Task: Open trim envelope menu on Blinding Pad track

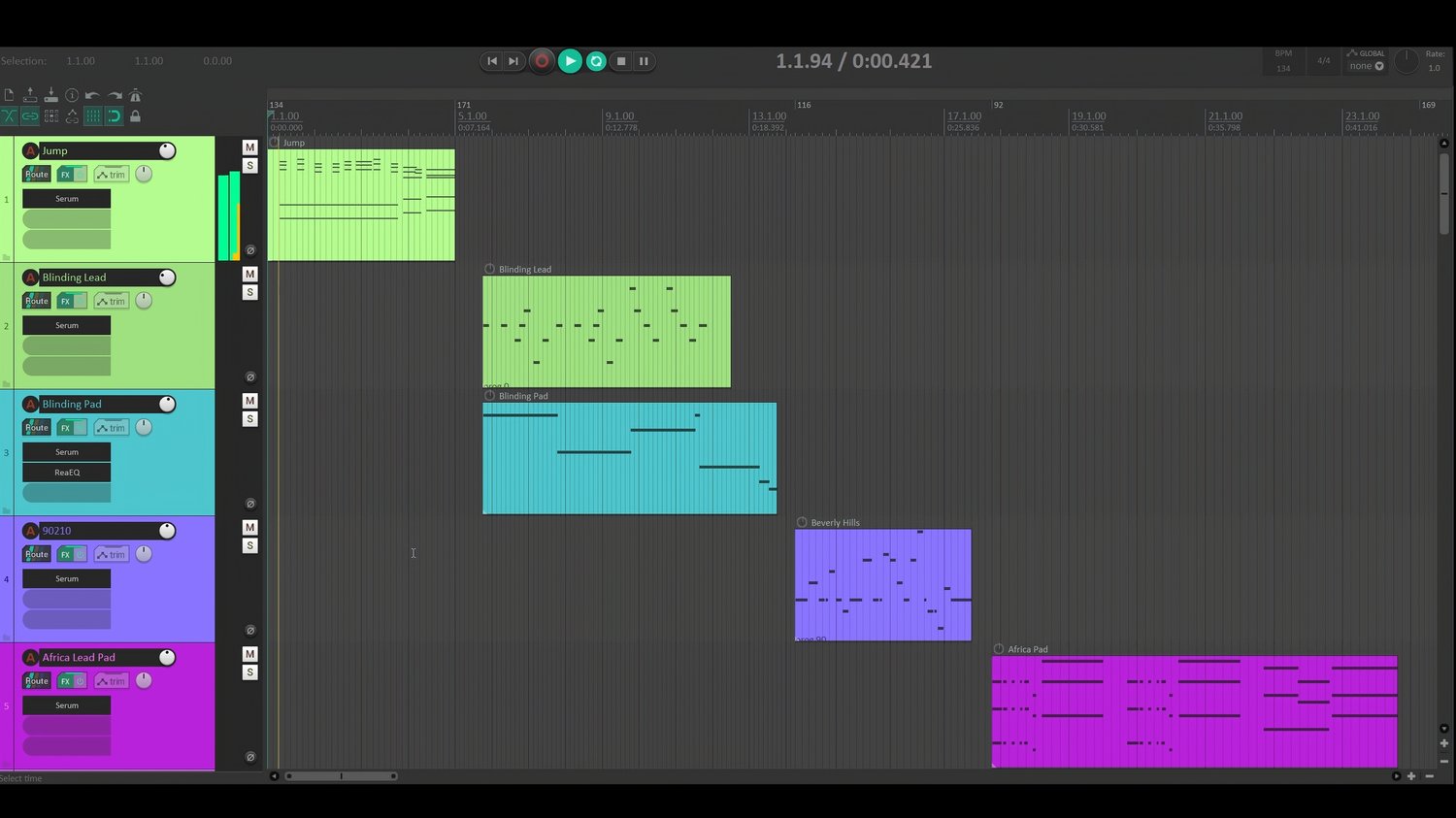Action: pos(112,428)
